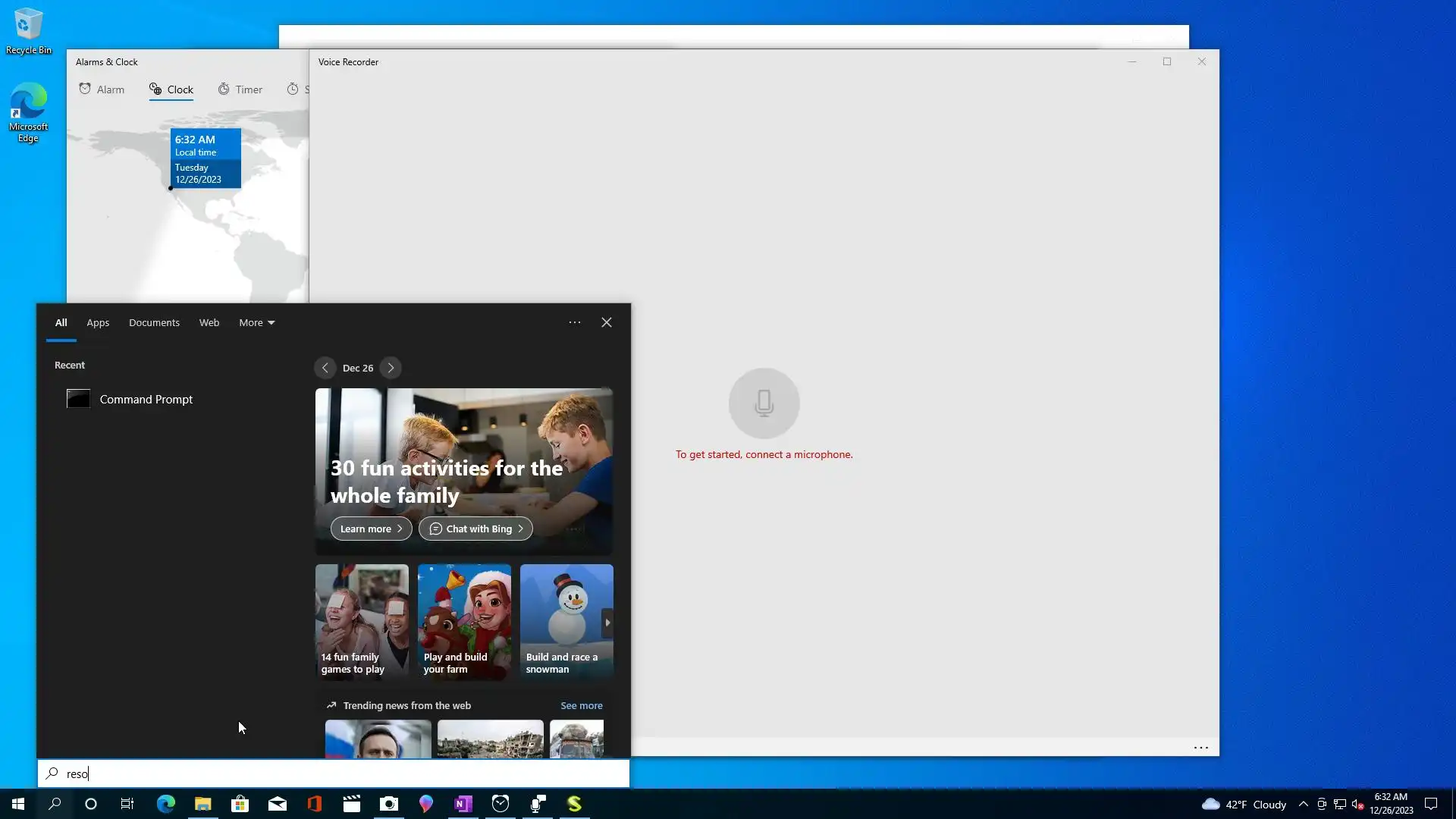Switch to Apps search tab
This screenshot has width=1456, height=819.
[x=98, y=322]
